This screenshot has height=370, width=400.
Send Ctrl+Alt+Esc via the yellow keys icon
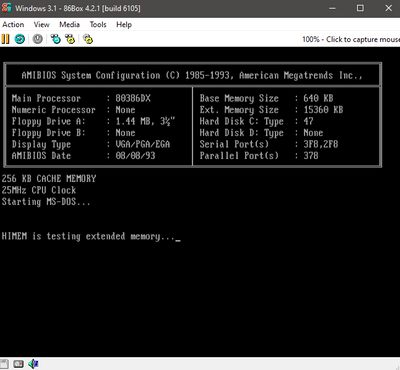coord(70,39)
